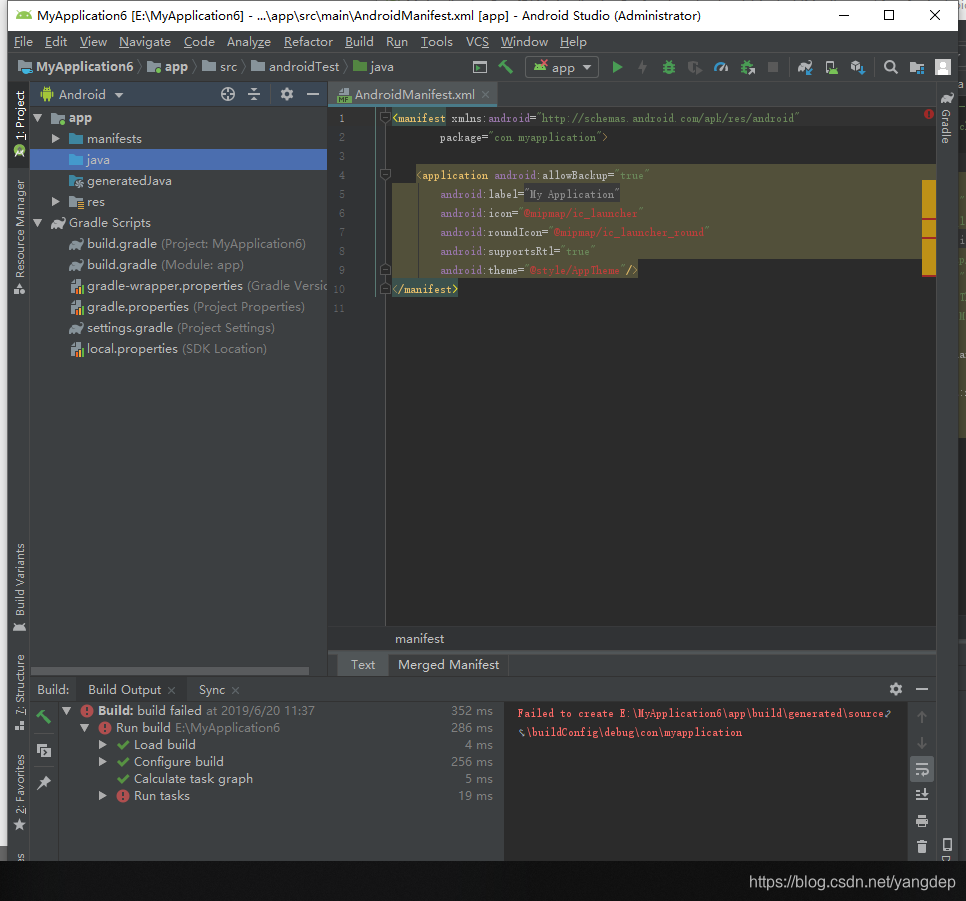The width and height of the screenshot is (966, 901).
Task: Expand the Load build node
Action: tap(103, 744)
